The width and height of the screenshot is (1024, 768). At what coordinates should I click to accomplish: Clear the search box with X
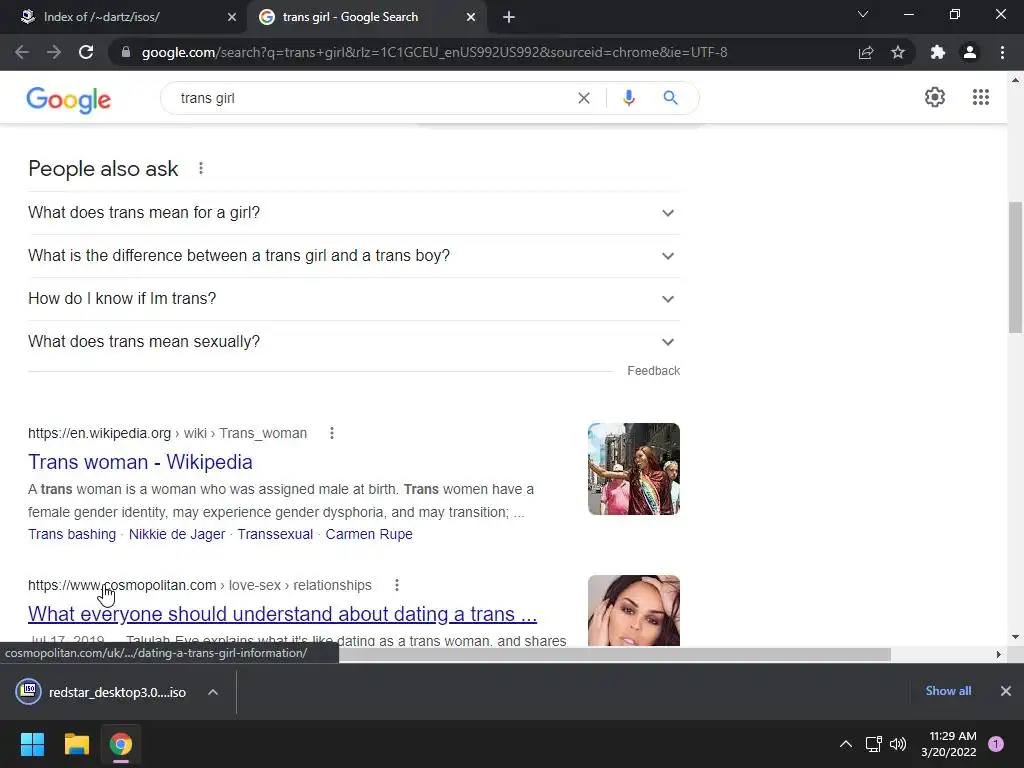(x=584, y=98)
